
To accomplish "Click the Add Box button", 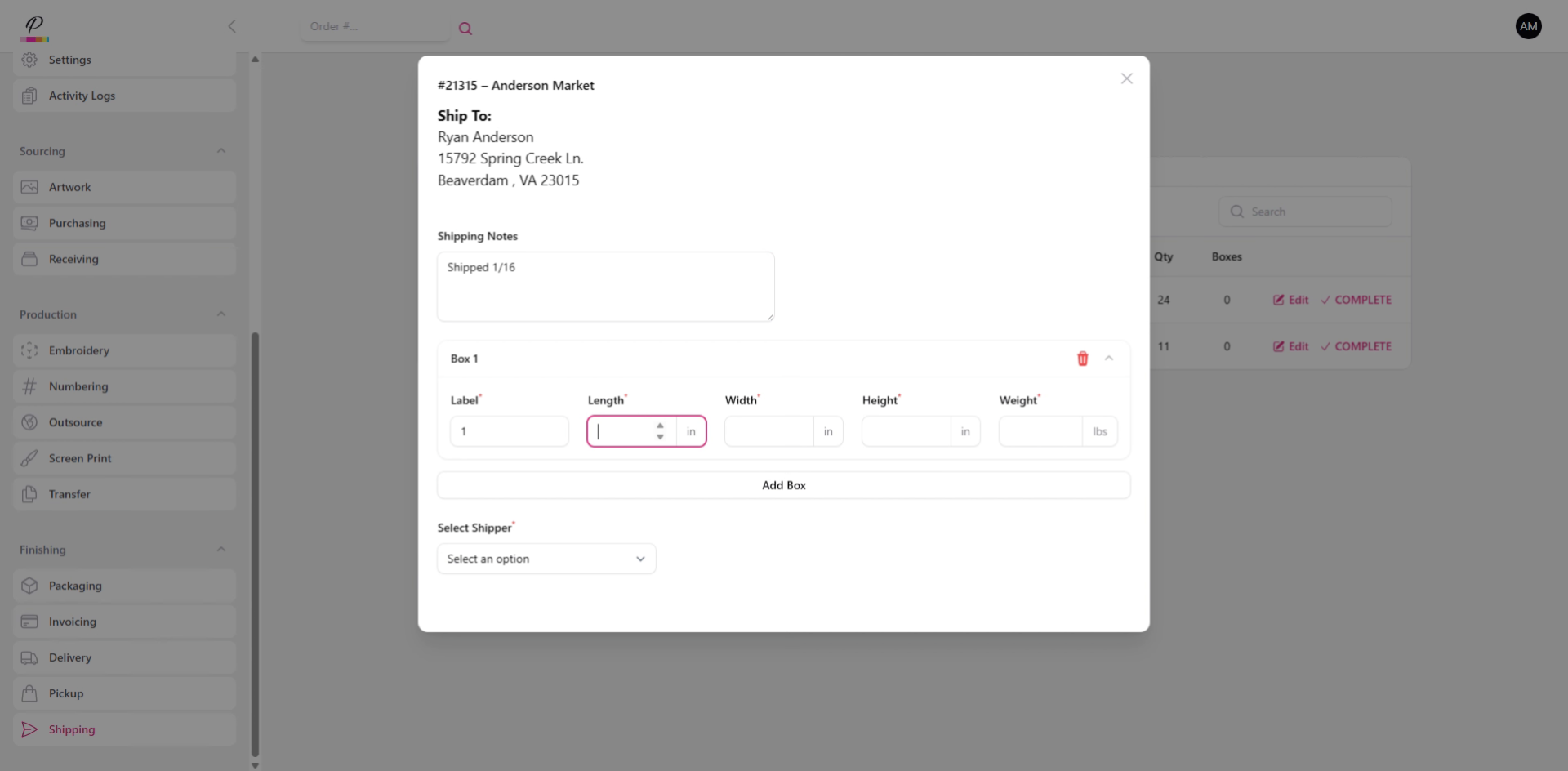I will tap(783, 484).
